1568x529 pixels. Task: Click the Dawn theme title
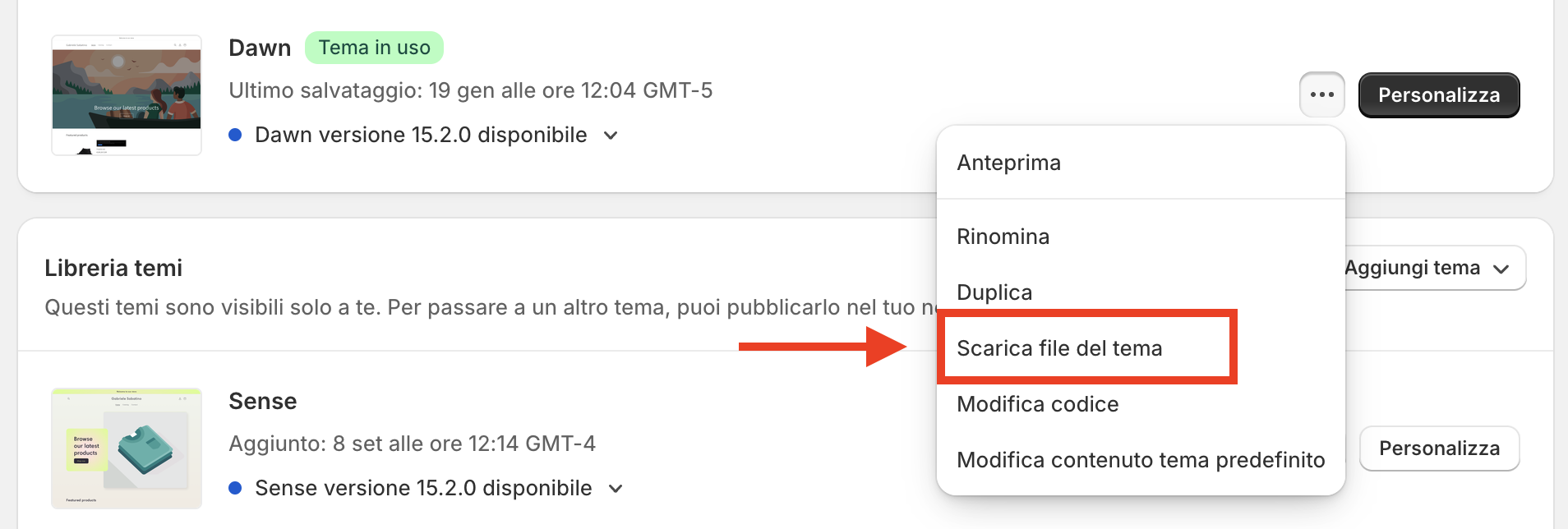point(260,48)
